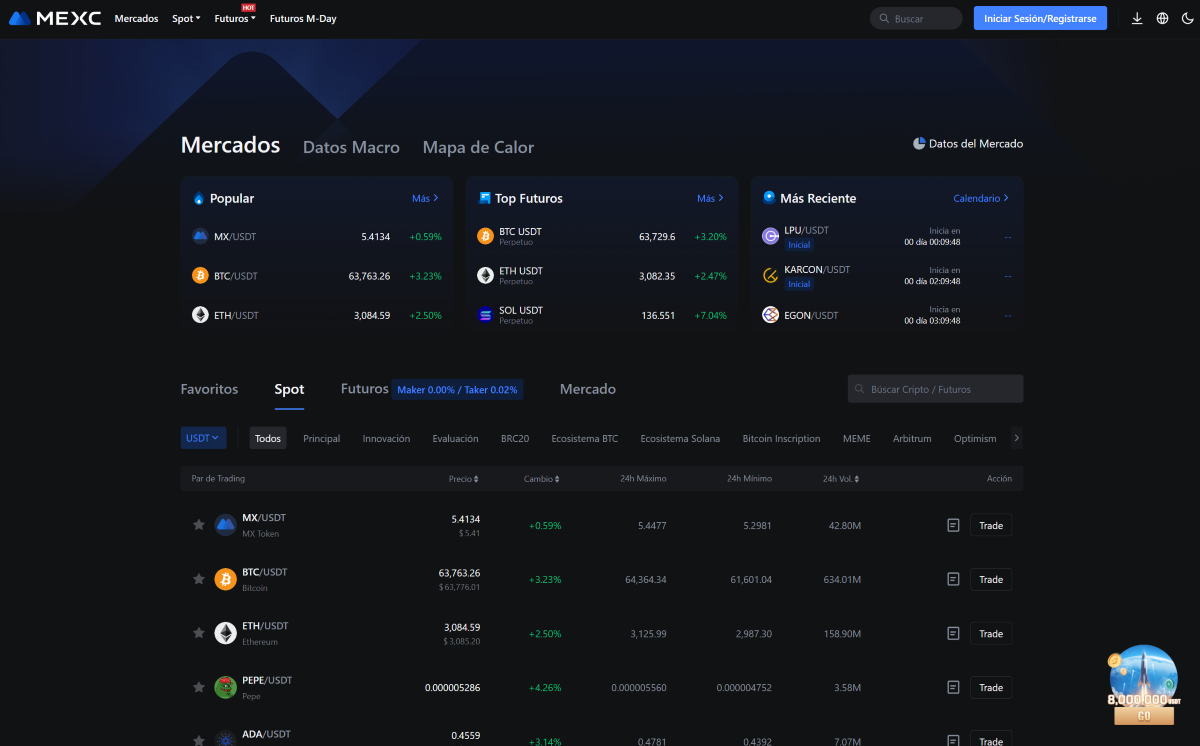Click ETH icon in Top Futuros
Viewport: 1200px width, 746px height.
(485, 275)
